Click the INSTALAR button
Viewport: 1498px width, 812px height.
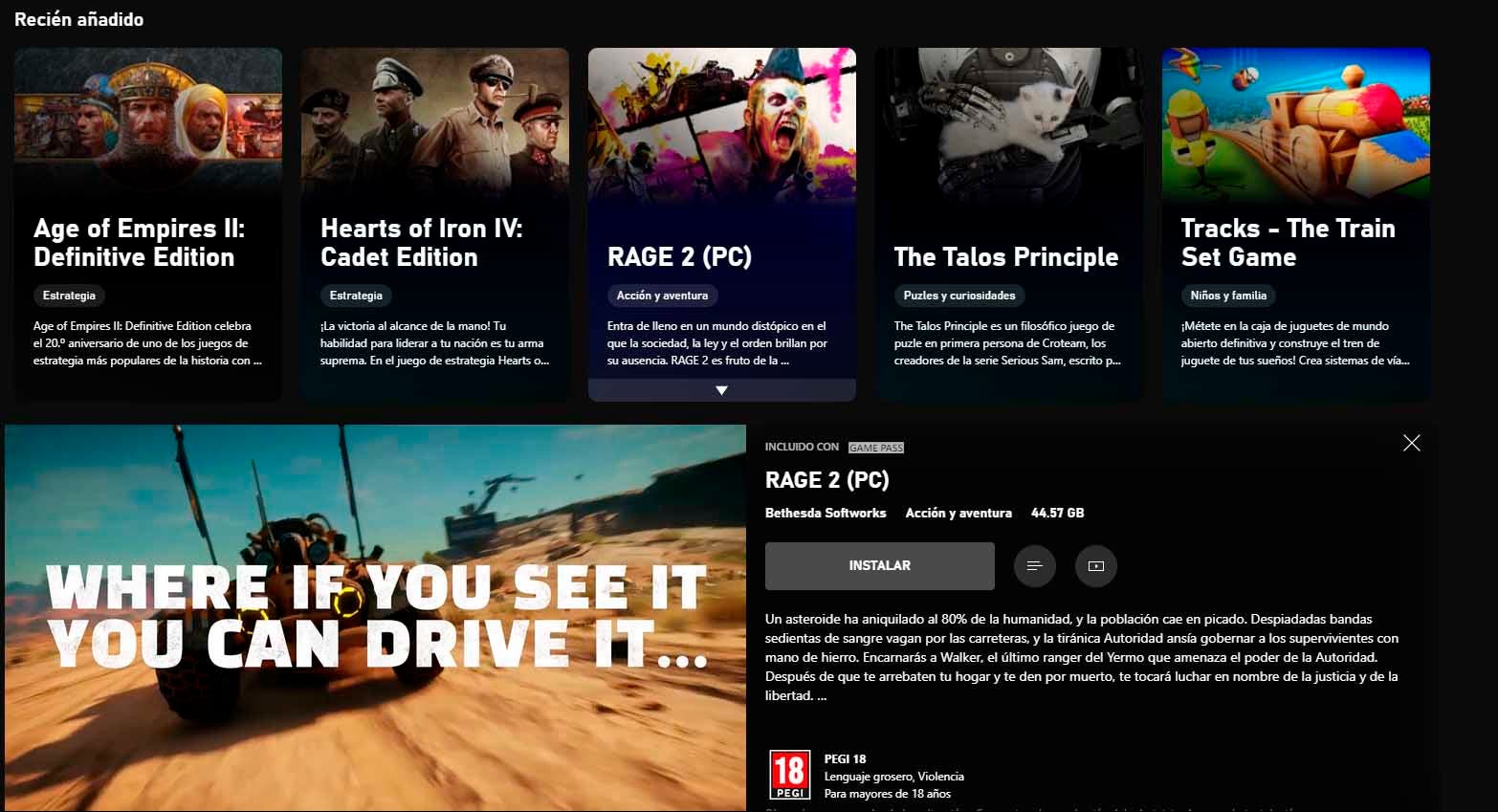880,566
